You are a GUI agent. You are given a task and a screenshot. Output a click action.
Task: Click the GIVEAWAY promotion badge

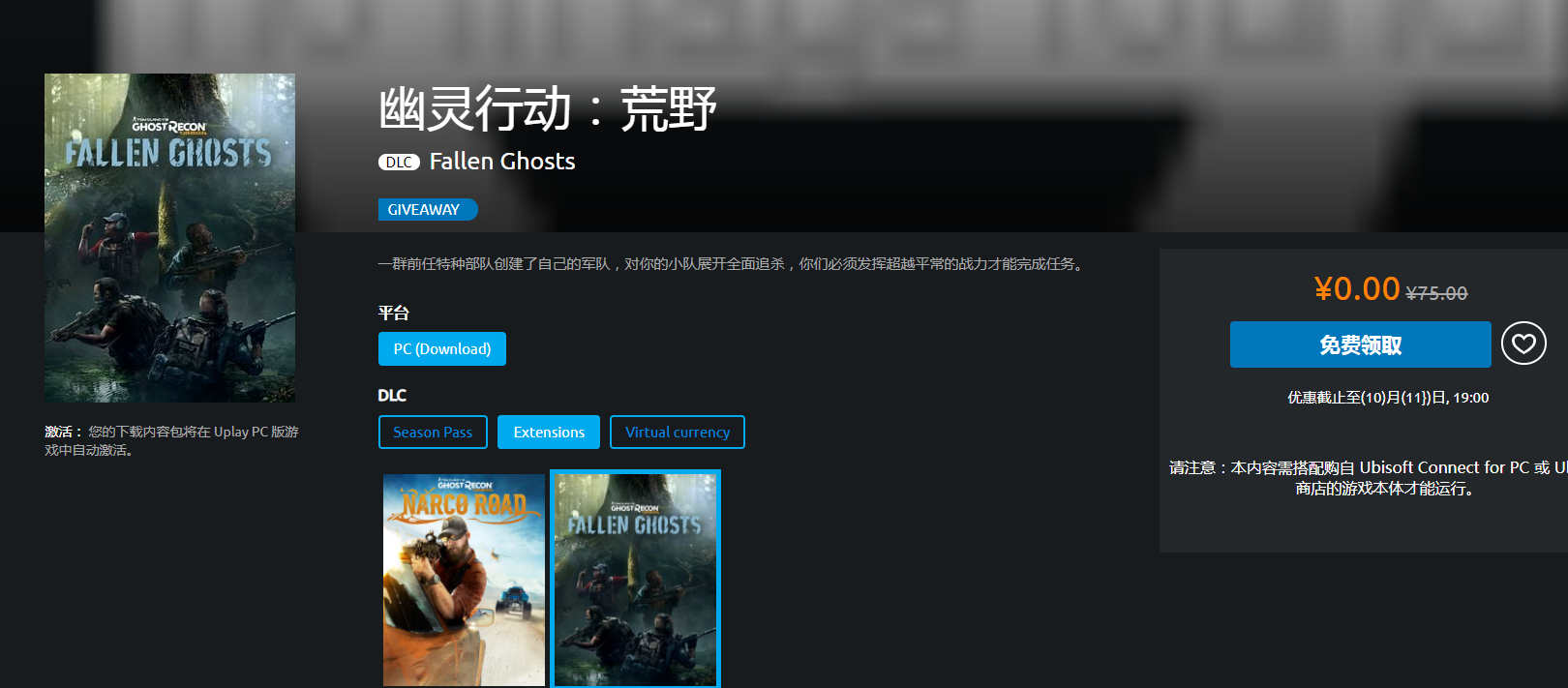pyautogui.click(x=427, y=210)
